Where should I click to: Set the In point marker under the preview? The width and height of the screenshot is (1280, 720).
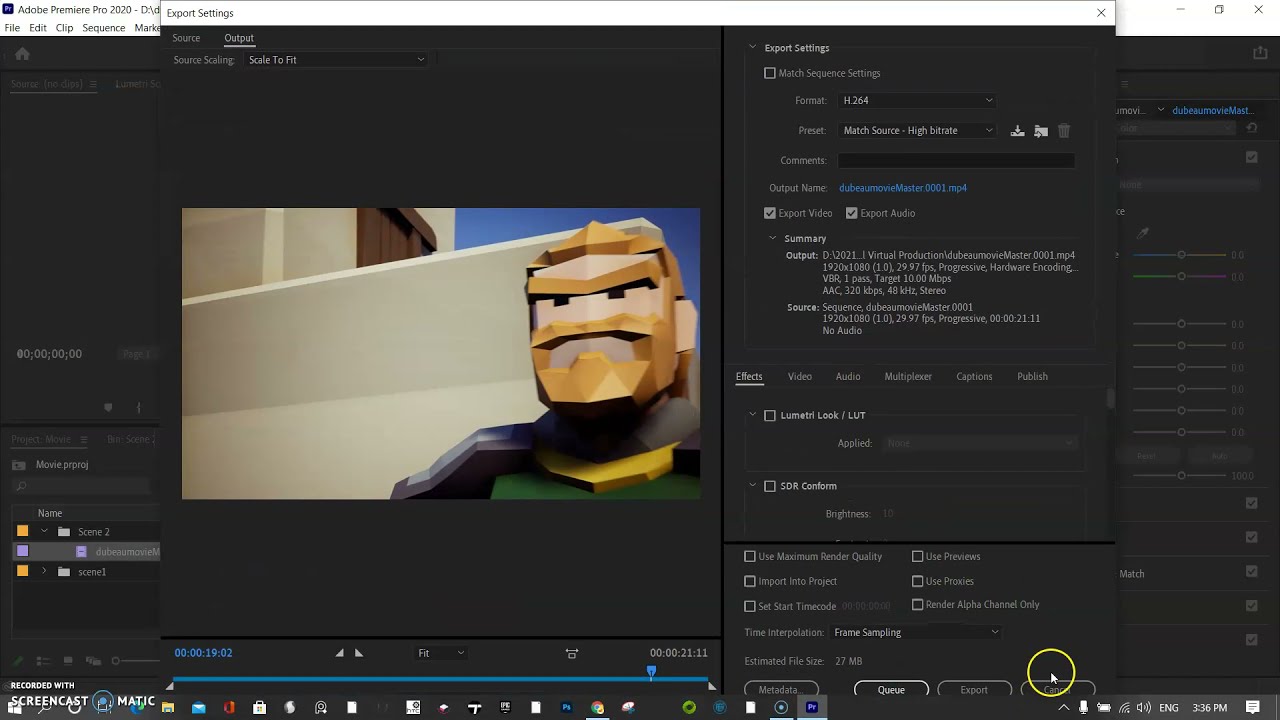coord(340,653)
